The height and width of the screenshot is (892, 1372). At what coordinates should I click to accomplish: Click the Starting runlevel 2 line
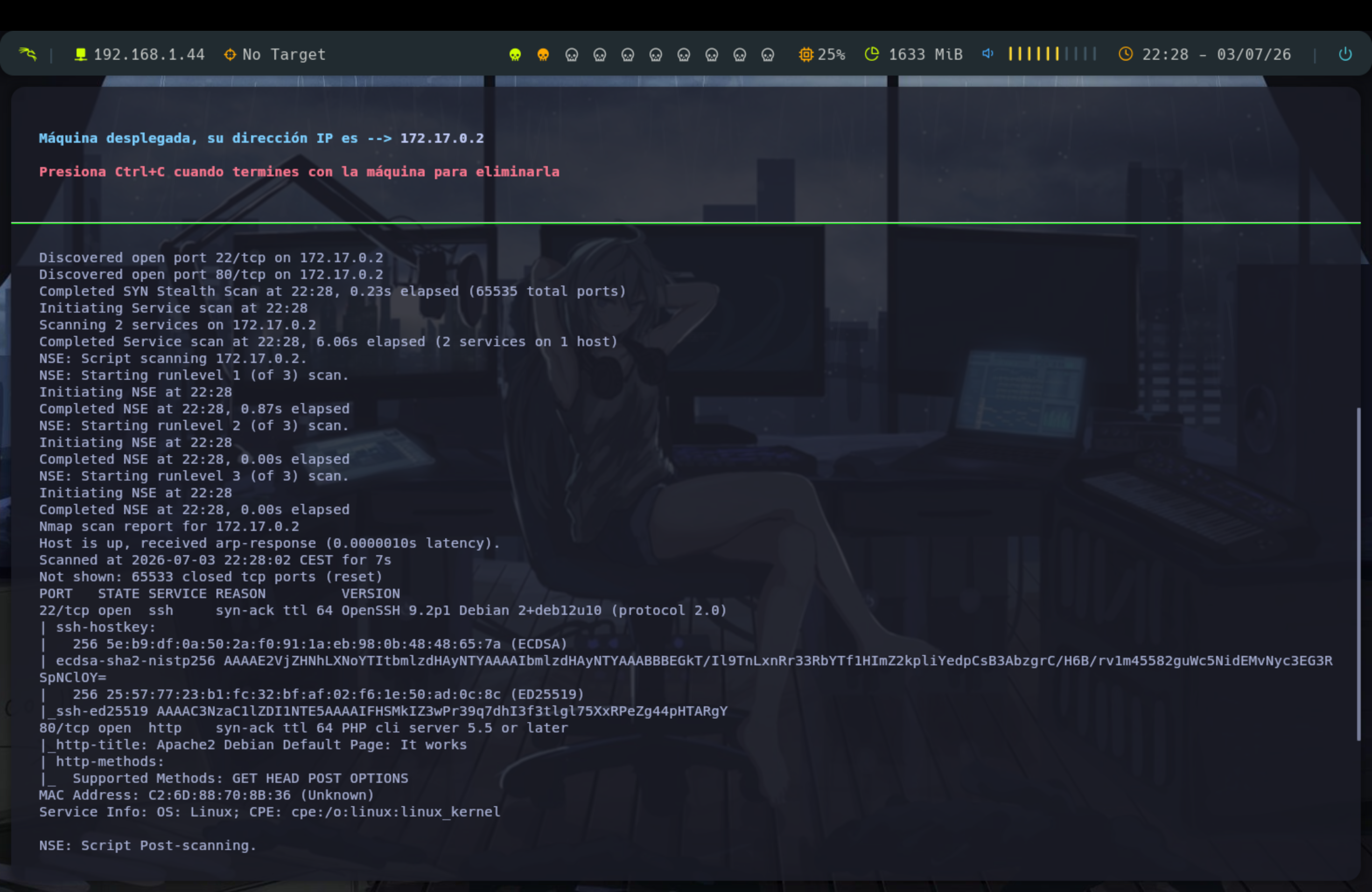[x=194, y=425]
